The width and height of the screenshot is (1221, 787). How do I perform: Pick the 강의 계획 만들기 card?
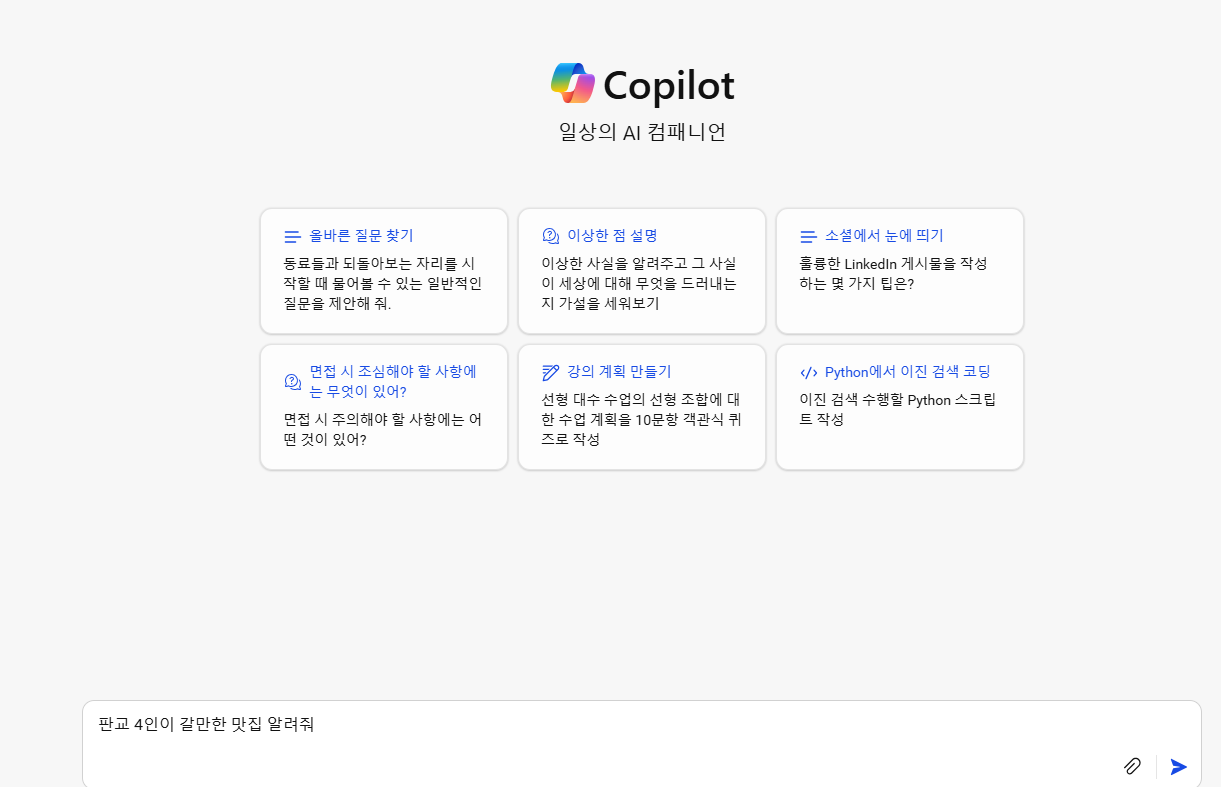[x=642, y=407]
